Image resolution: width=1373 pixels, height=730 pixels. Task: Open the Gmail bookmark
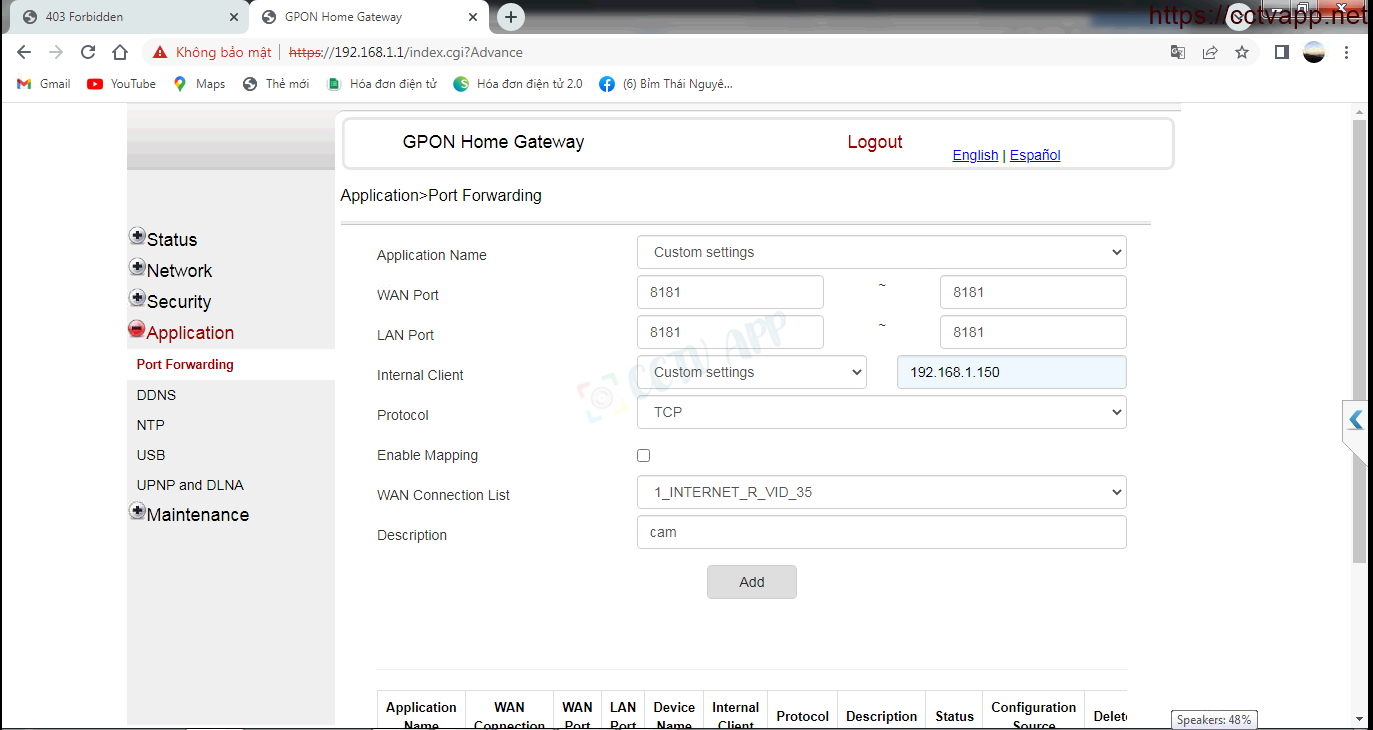44,84
